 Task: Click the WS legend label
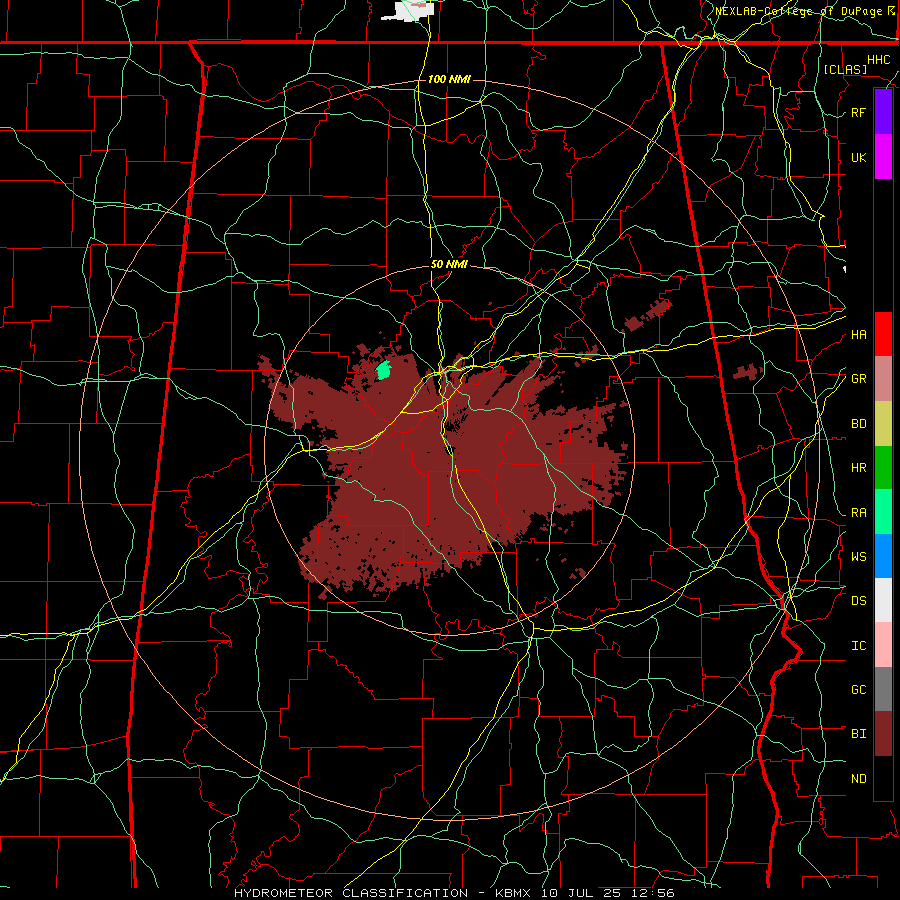pyautogui.click(x=858, y=557)
